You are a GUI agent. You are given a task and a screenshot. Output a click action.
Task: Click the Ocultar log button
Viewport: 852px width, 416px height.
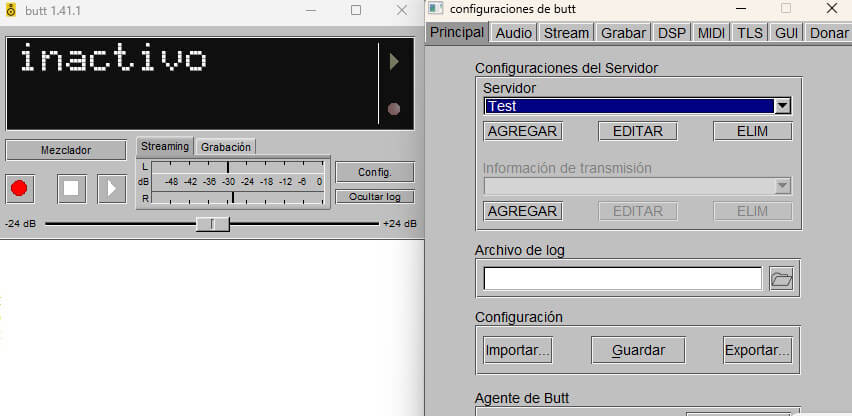click(375, 197)
